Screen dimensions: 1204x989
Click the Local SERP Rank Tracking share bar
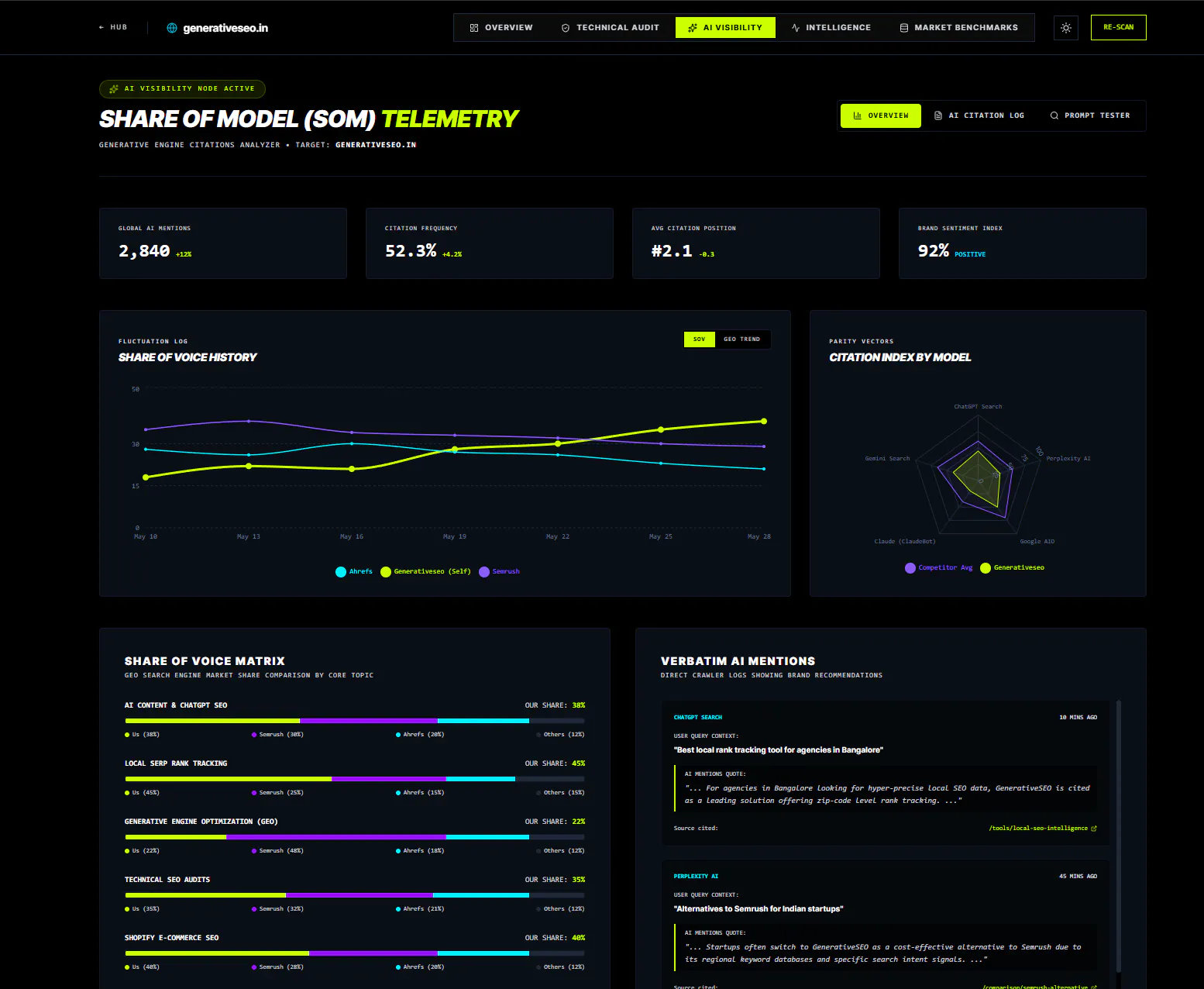click(355, 779)
